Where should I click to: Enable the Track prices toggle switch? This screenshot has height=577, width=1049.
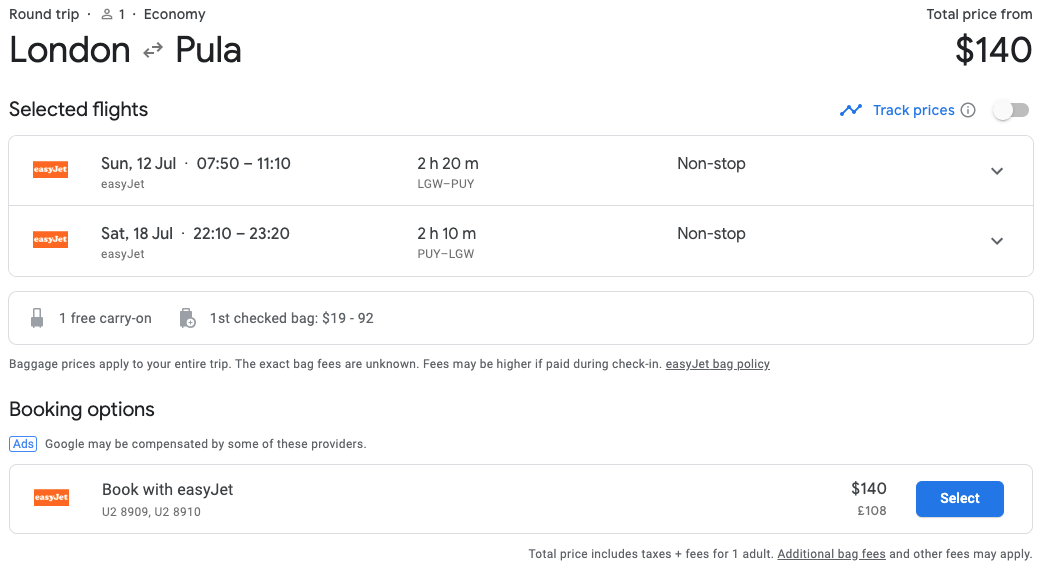click(1010, 110)
